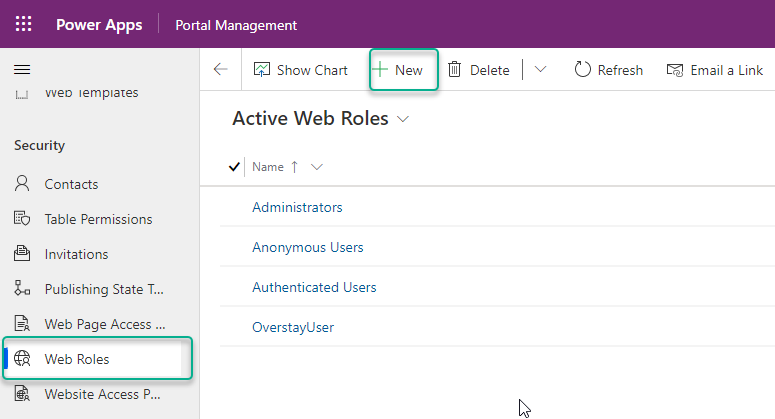The width and height of the screenshot is (775, 419).
Task: Click the Web Templates icon
Action: [x=22, y=94]
